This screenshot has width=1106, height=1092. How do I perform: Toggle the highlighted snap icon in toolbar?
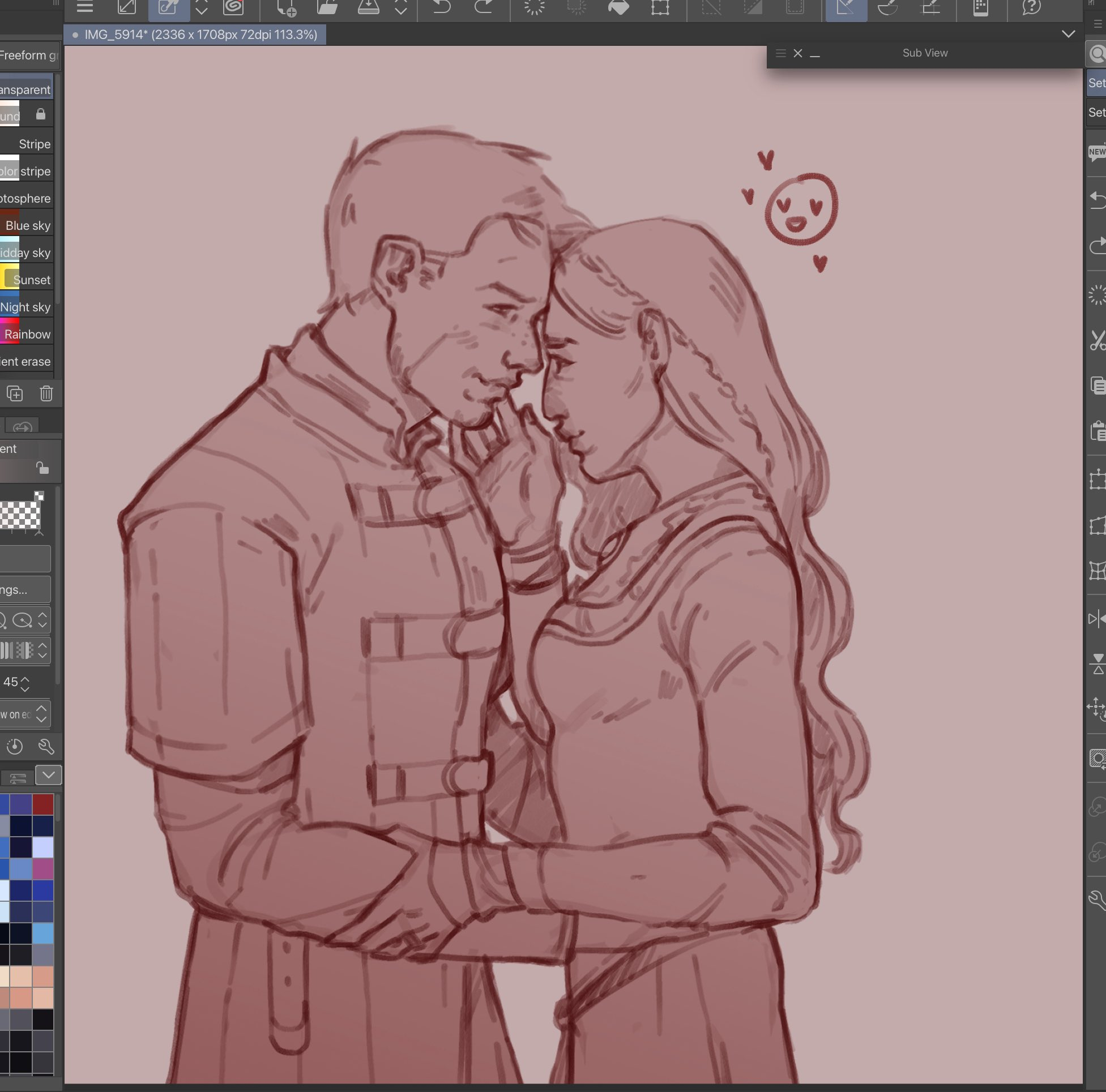[x=845, y=7]
